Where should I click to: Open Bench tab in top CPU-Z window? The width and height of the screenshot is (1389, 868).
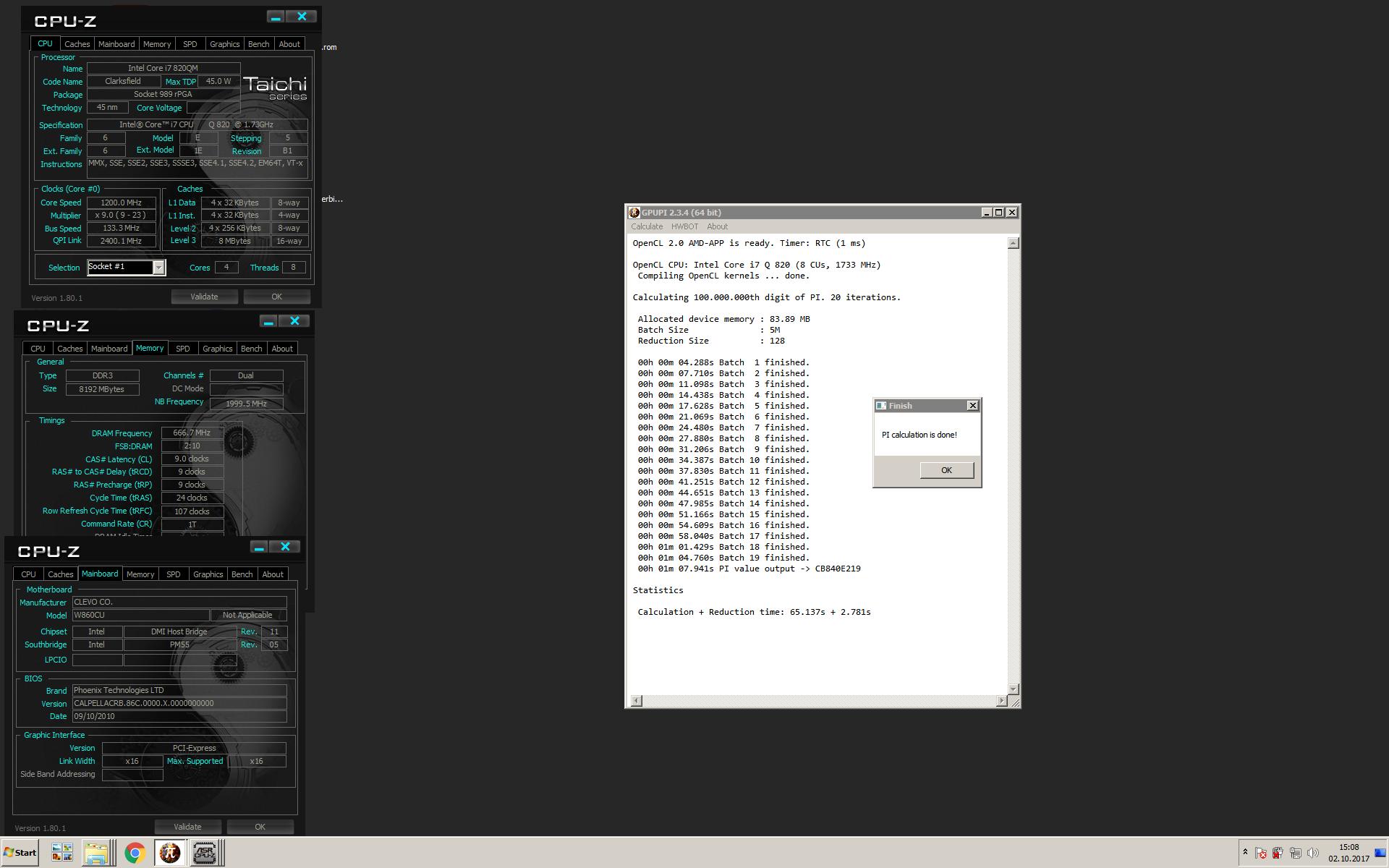pyautogui.click(x=258, y=44)
